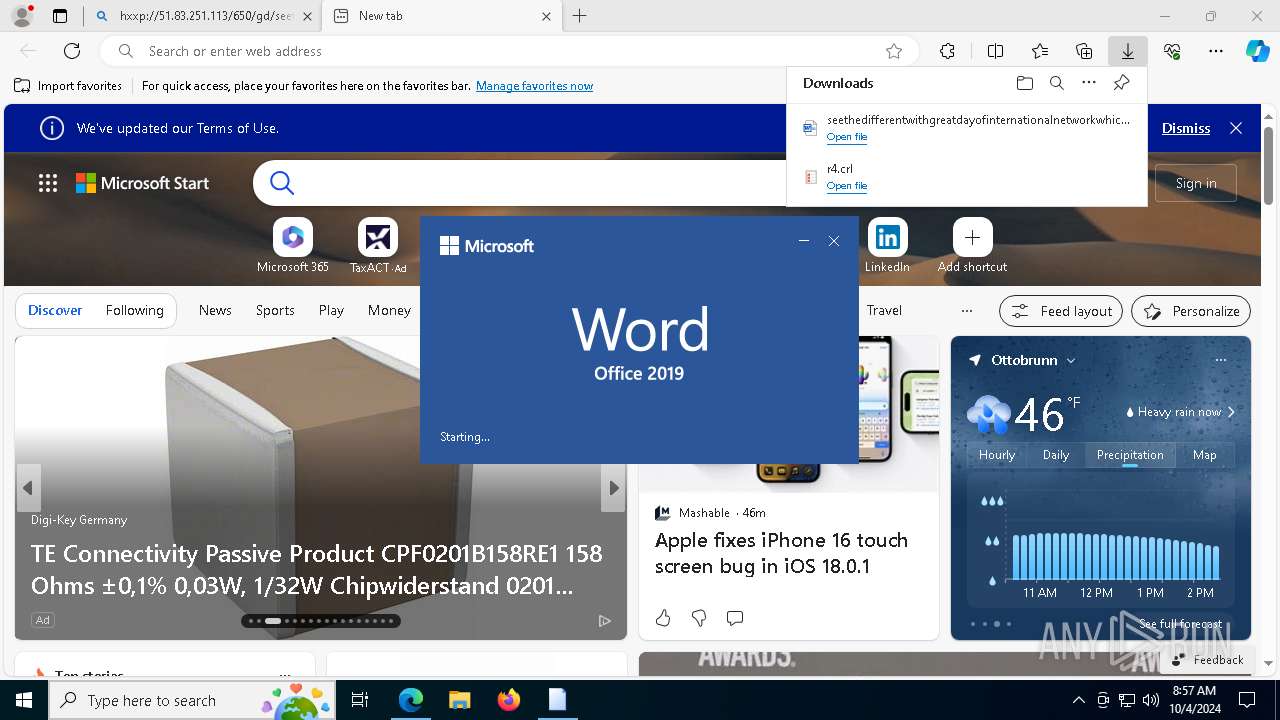Click the Sign in button

1196,183
